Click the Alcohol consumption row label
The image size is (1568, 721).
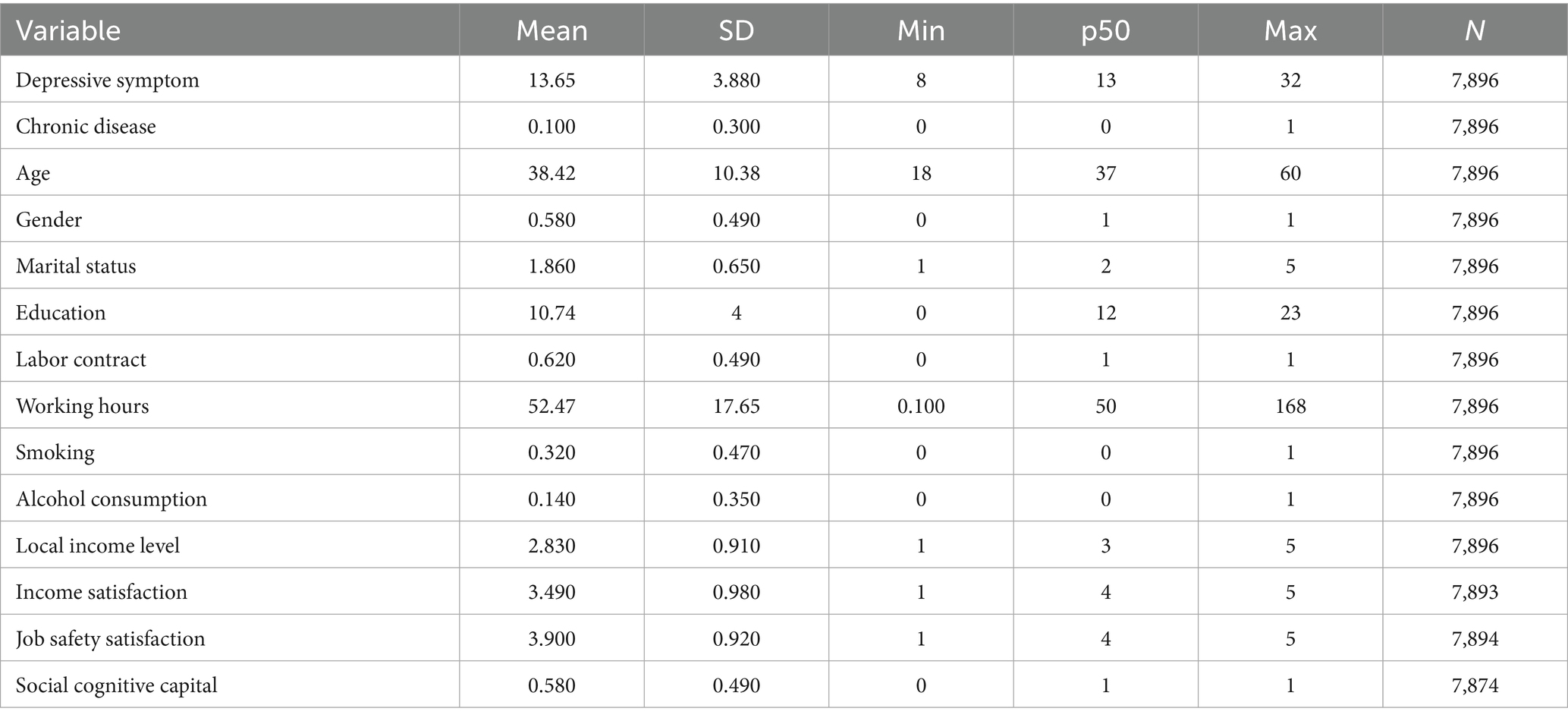point(112,499)
